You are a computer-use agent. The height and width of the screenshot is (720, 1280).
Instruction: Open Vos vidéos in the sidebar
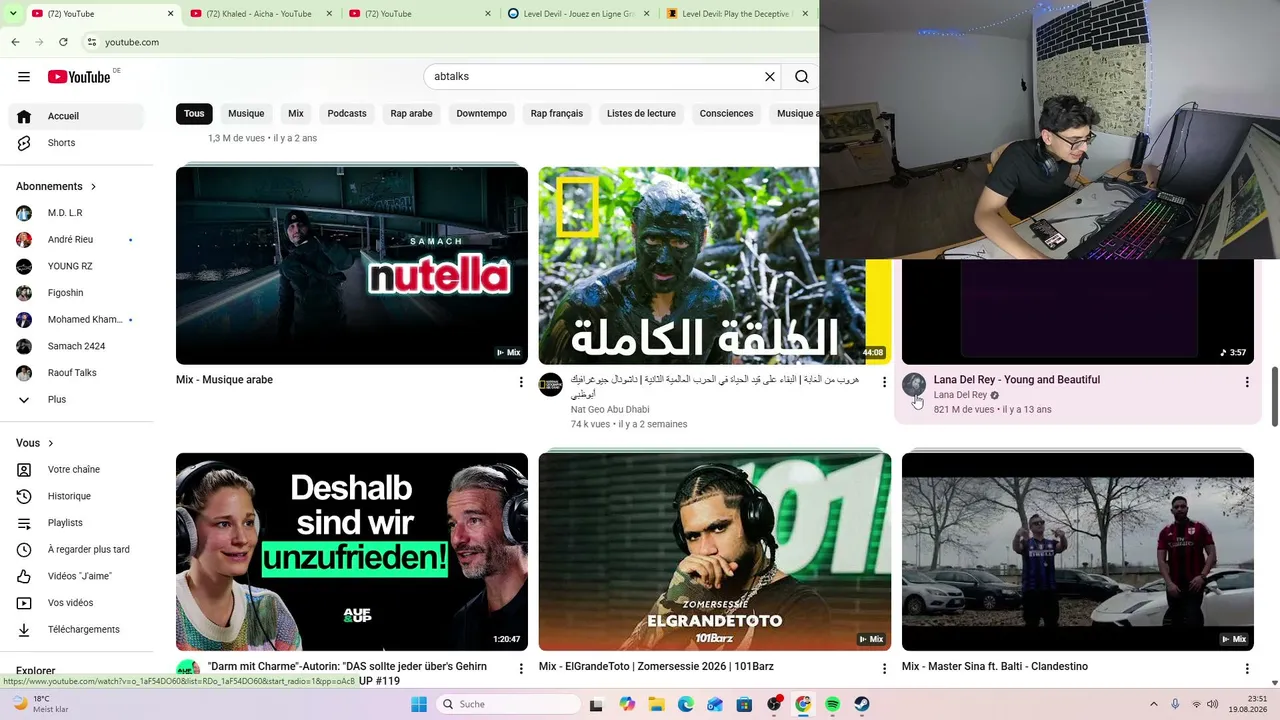point(76,603)
